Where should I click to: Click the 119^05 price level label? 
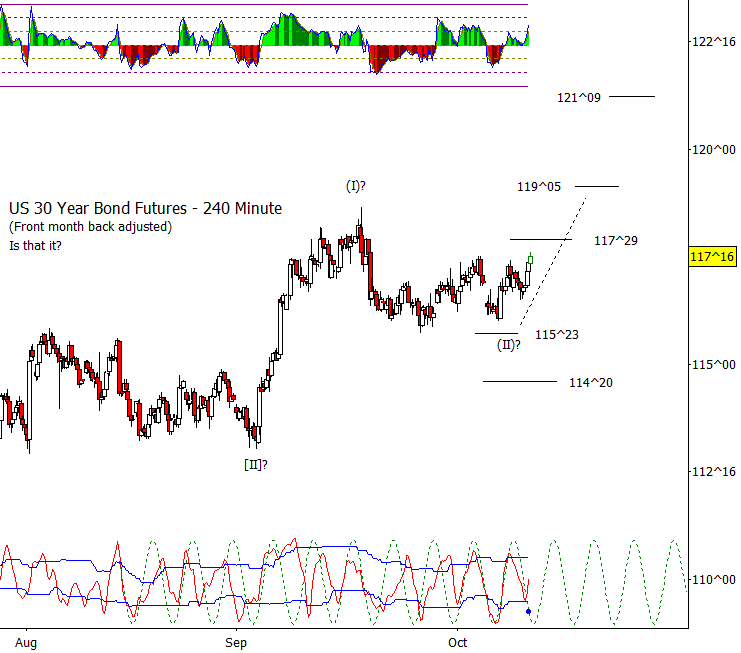[539, 187]
